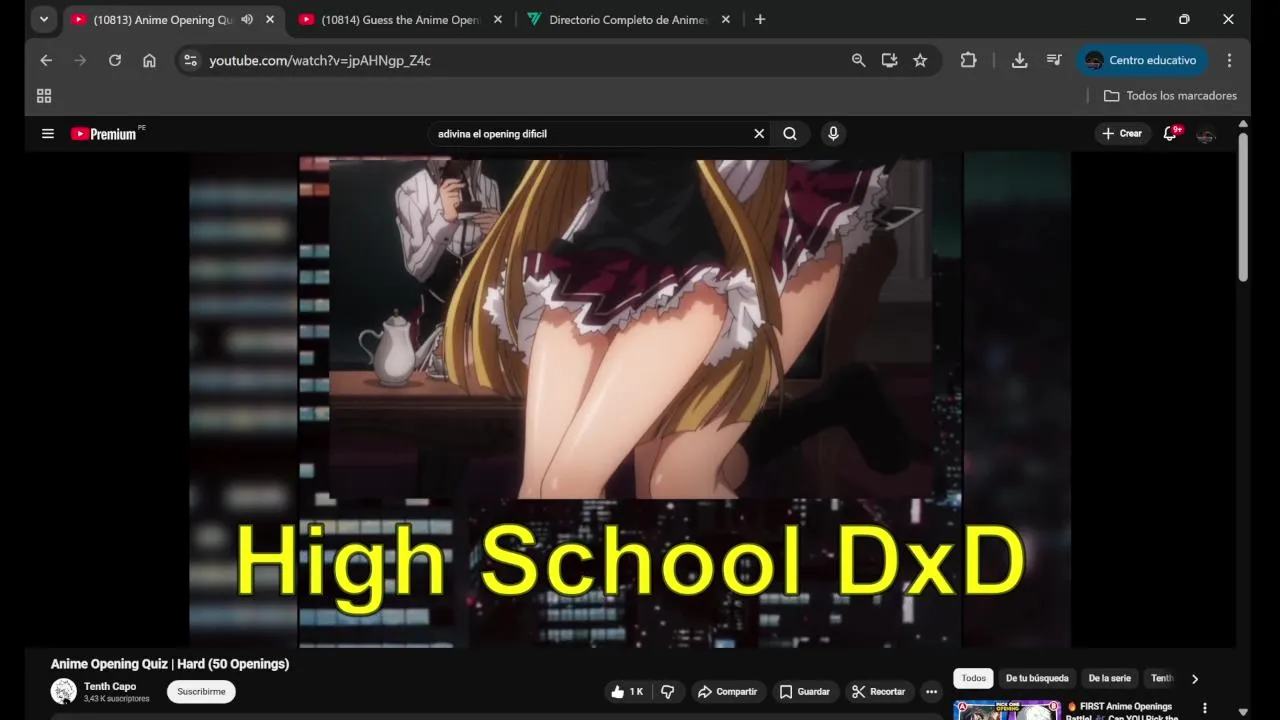Viewport: 1280px width, 720px height.
Task: Open more actions three-dot menu under video
Action: click(x=931, y=691)
